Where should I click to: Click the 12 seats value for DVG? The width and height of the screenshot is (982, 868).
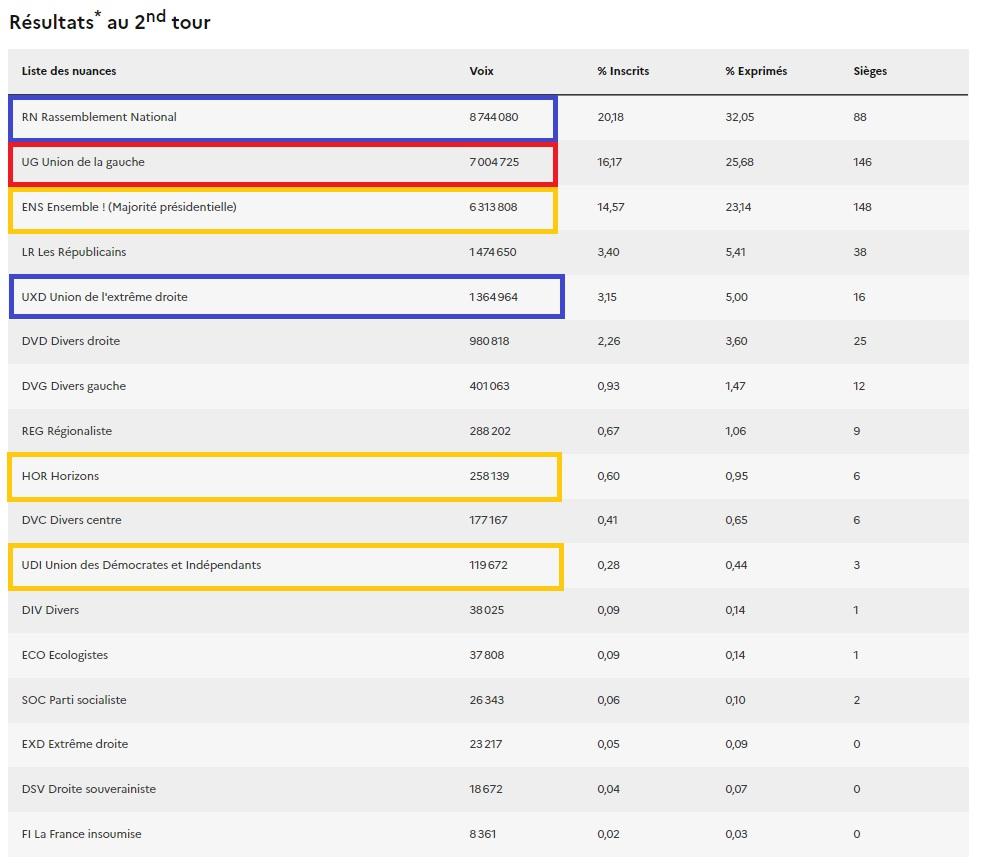(x=859, y=386)
